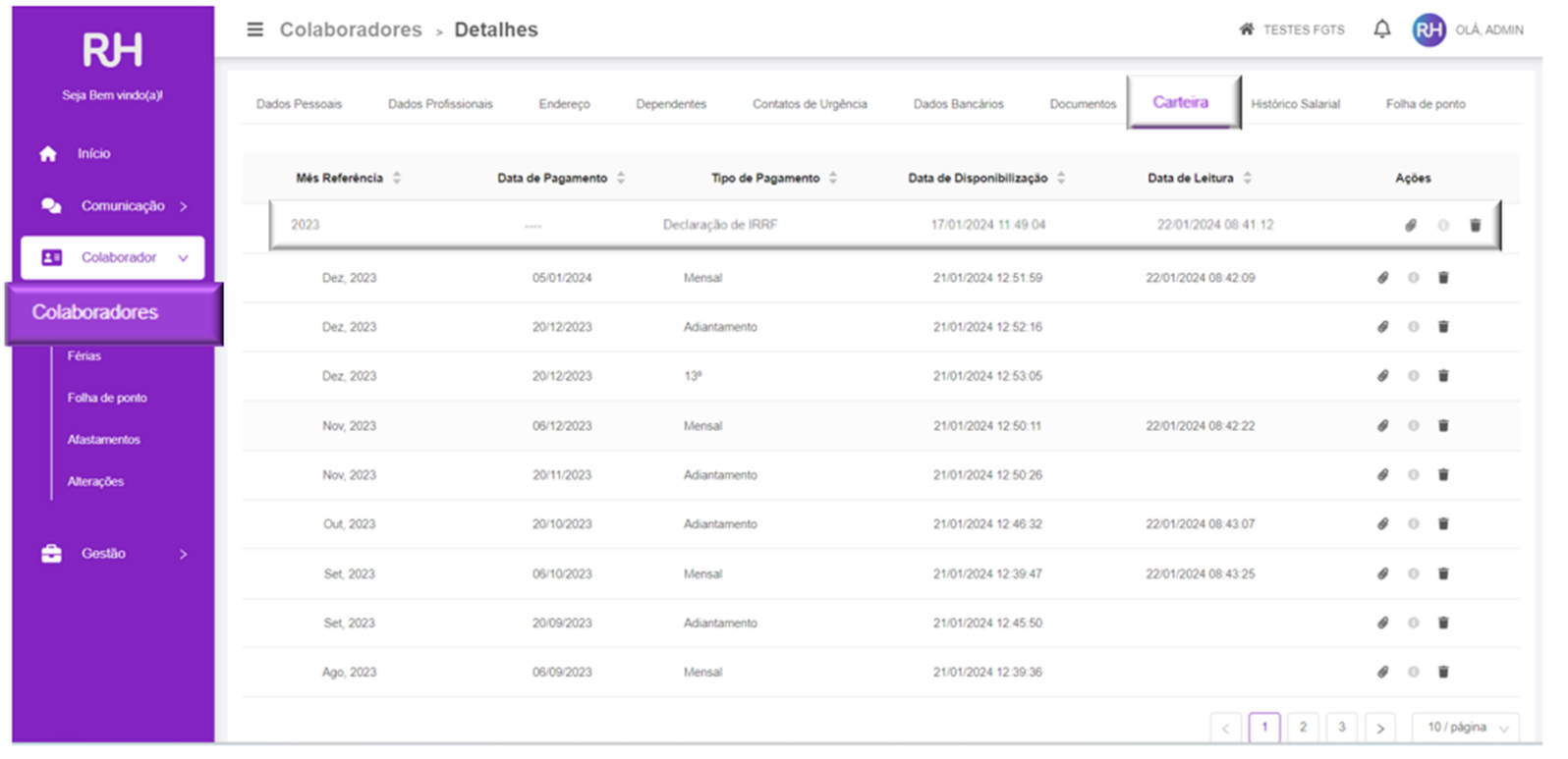Click the home icon beside TESTES FGTS
1568x759 pixels.
(1246, 29)
